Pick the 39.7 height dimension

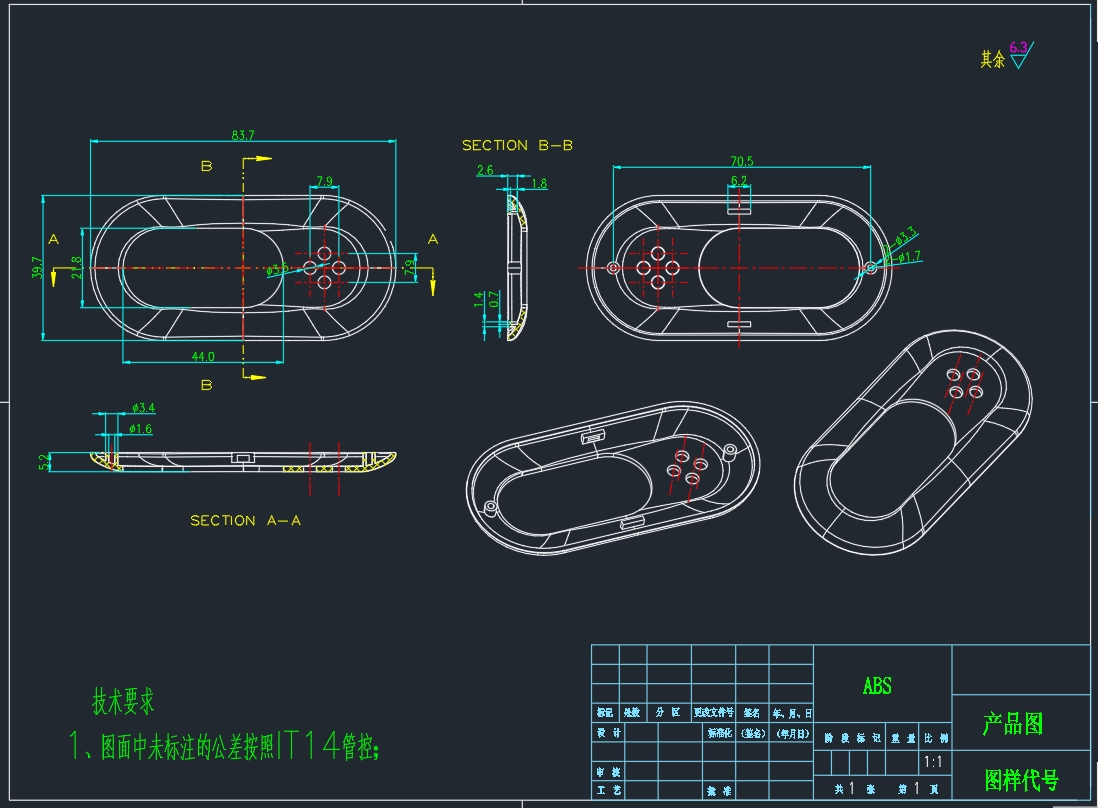click(37, 267)
